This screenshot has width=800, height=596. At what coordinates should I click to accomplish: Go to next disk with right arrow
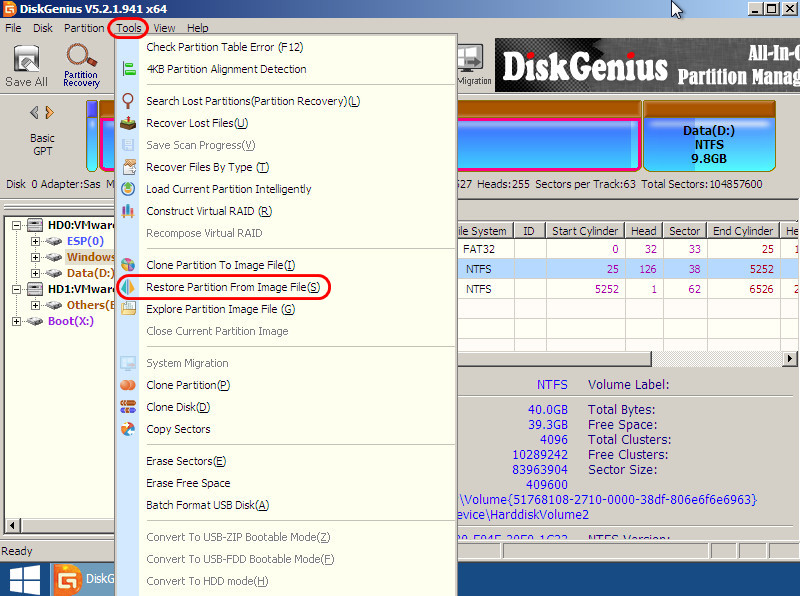coord(49,112)
